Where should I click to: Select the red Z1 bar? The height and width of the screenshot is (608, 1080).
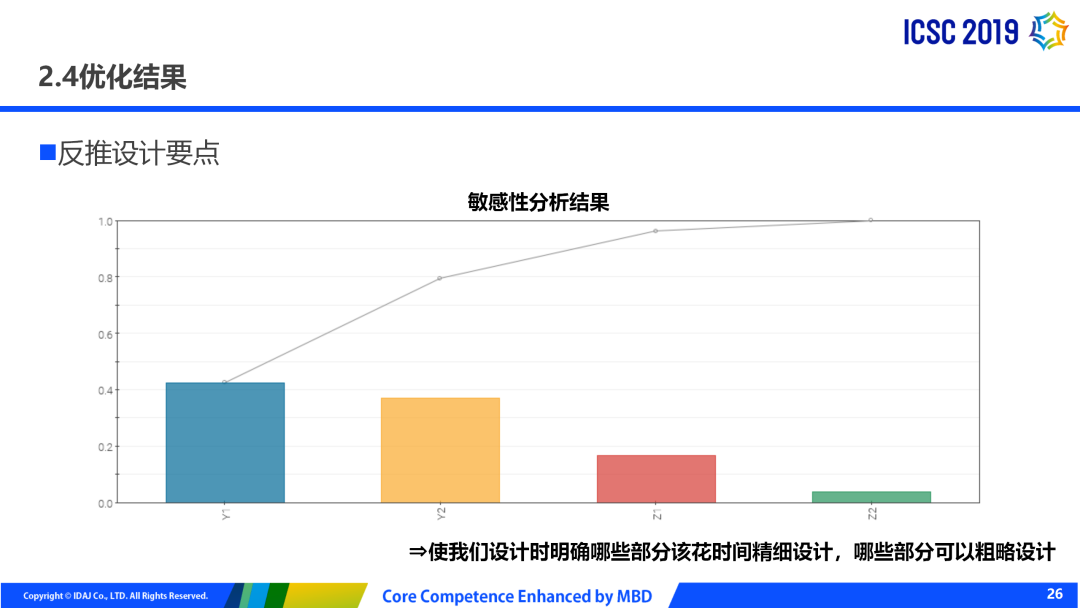coord(656,478)
